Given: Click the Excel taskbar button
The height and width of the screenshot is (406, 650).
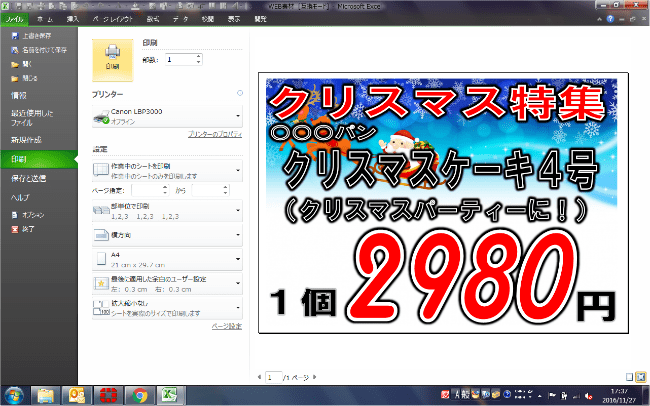Looking at the screenshot, I should [170, 396].
